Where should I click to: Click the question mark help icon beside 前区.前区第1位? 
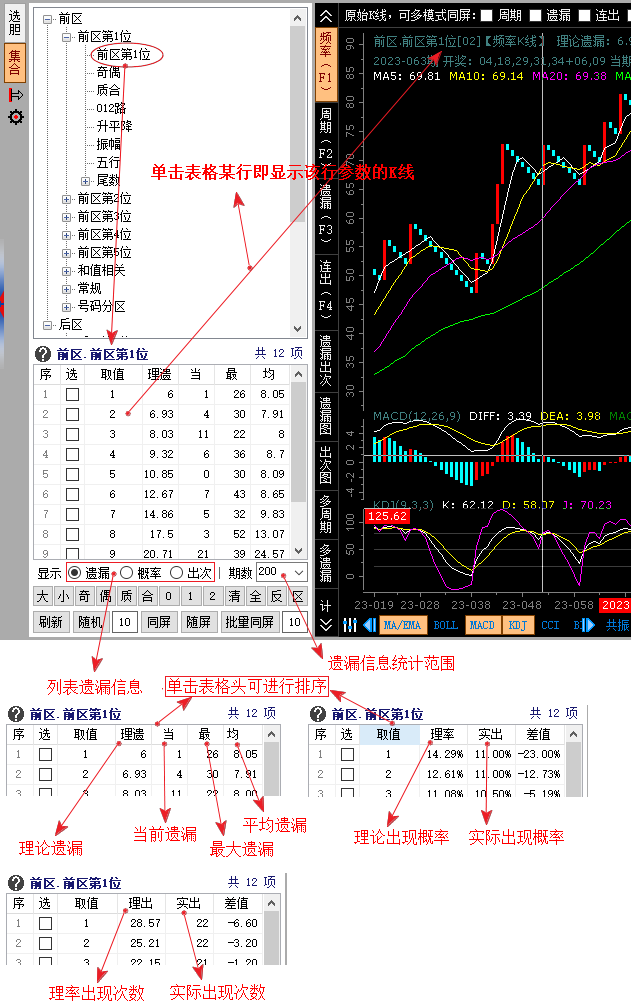[x=43, y=353]
